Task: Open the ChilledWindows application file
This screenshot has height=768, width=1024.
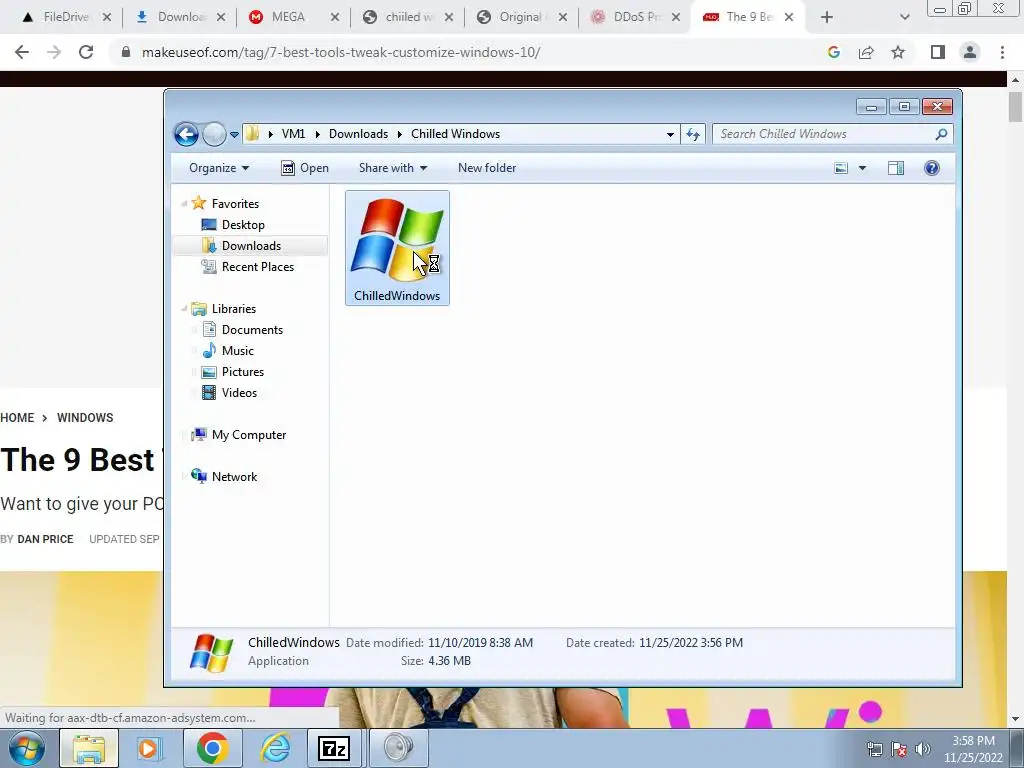Action: pos(397,248)
